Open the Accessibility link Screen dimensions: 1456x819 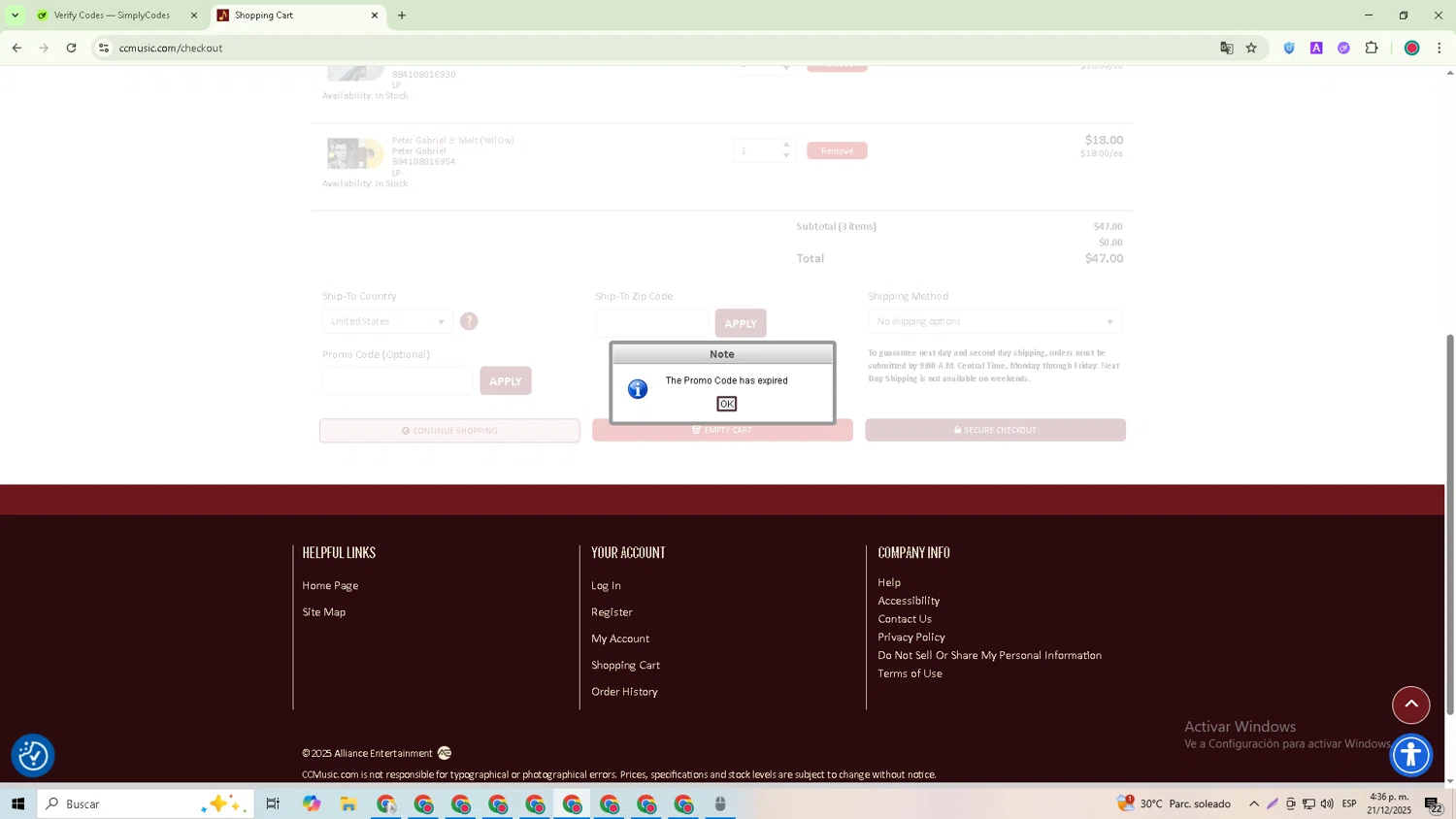tap(909, 601)
